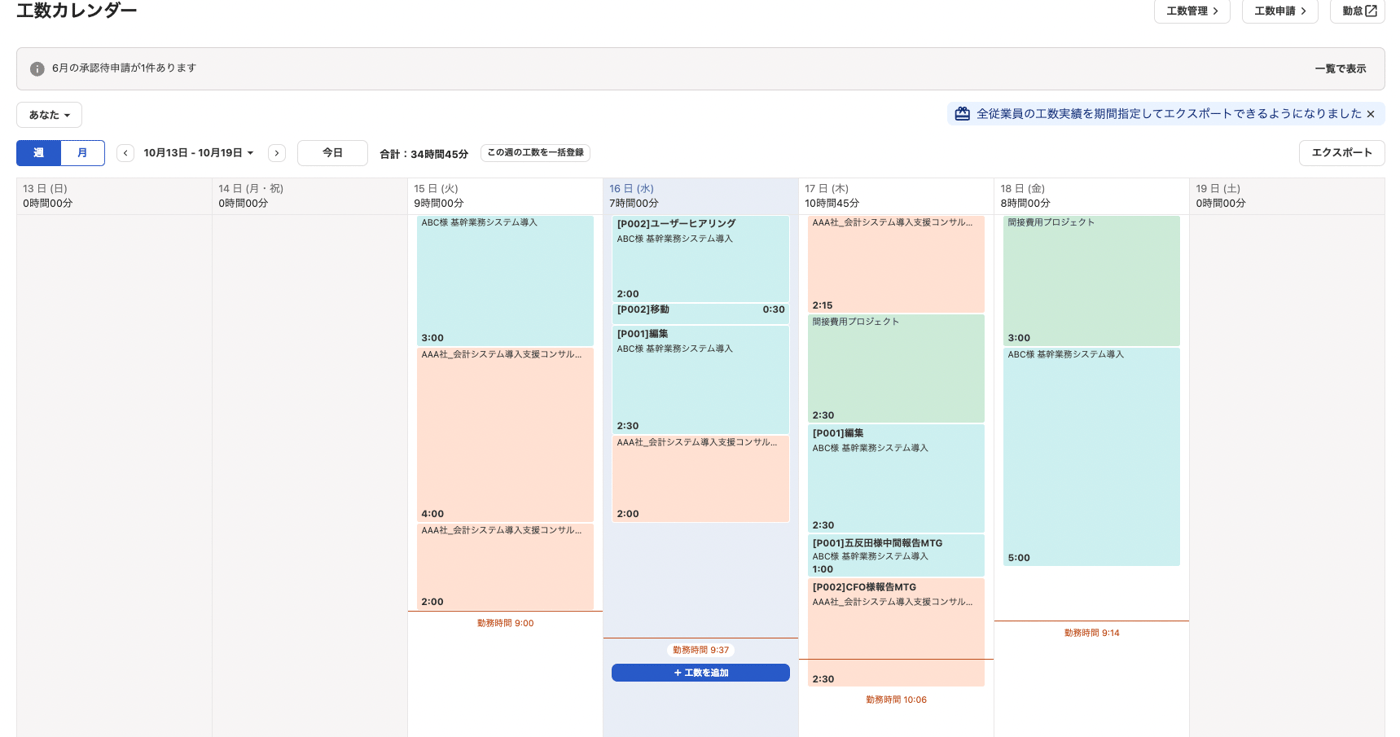Click the external-link icon beside 勤怠
Screen dimensions: 1400x737
[1371, 11]
